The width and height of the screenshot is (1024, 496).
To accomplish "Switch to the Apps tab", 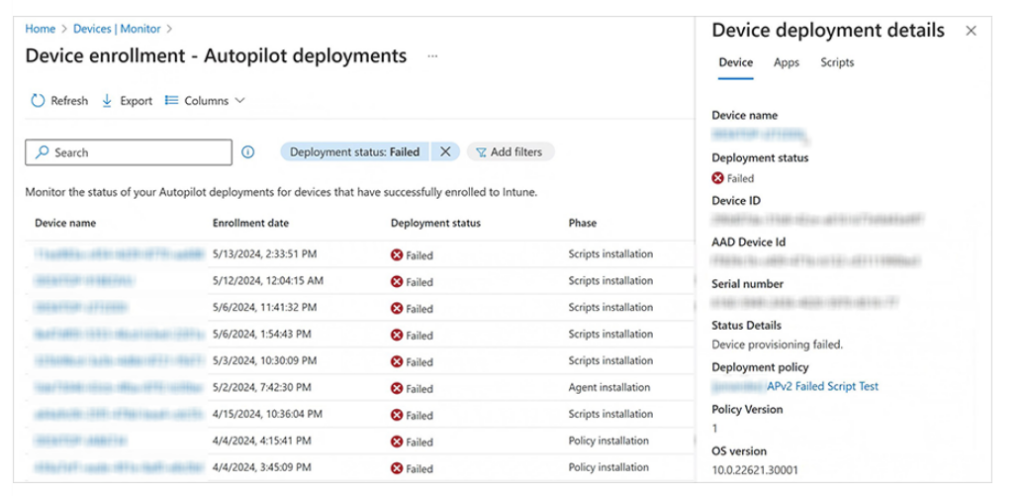I will click(786, 62).
